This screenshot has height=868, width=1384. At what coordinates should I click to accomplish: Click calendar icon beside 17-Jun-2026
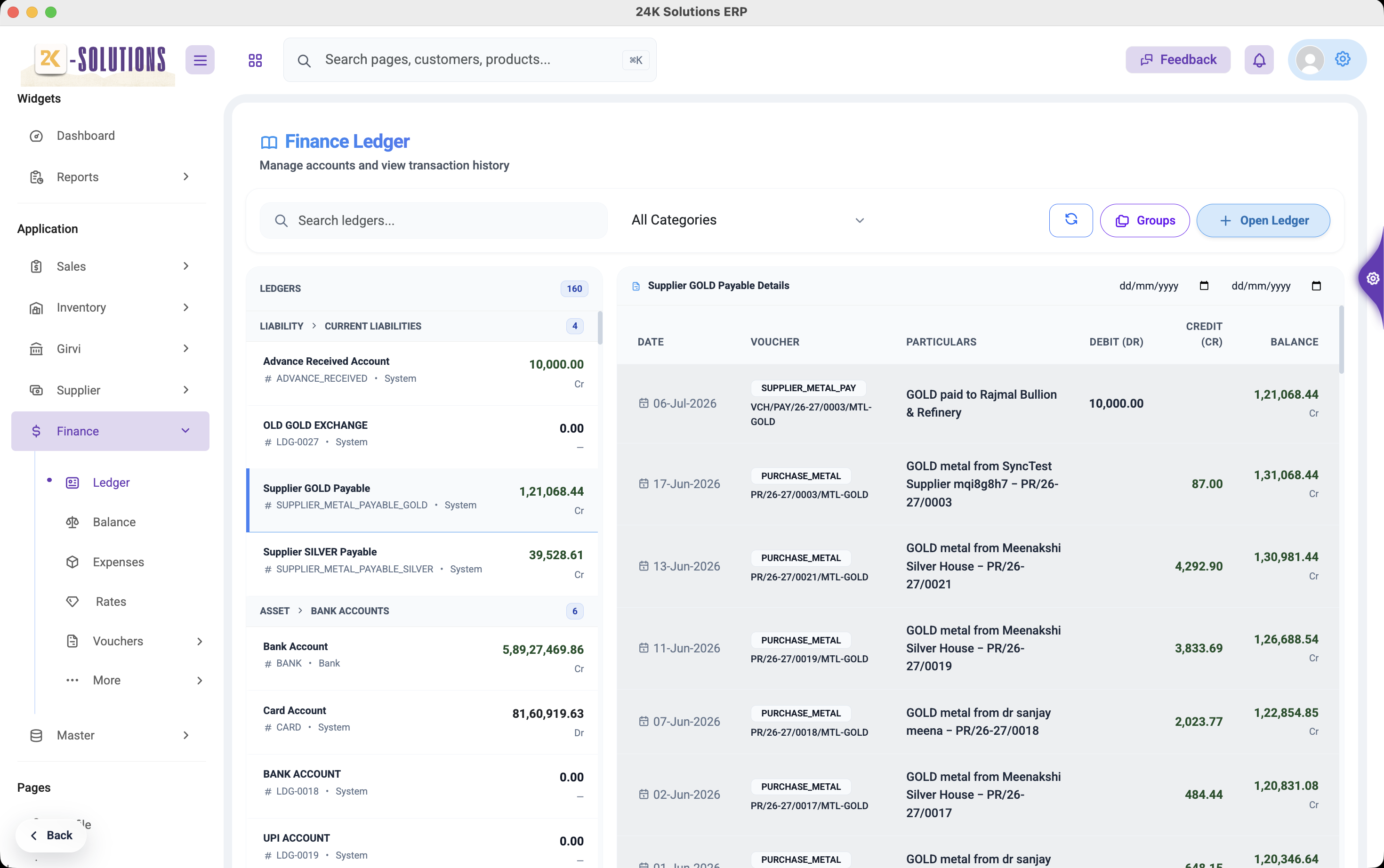pyautogui.click(x=644, y=484)
